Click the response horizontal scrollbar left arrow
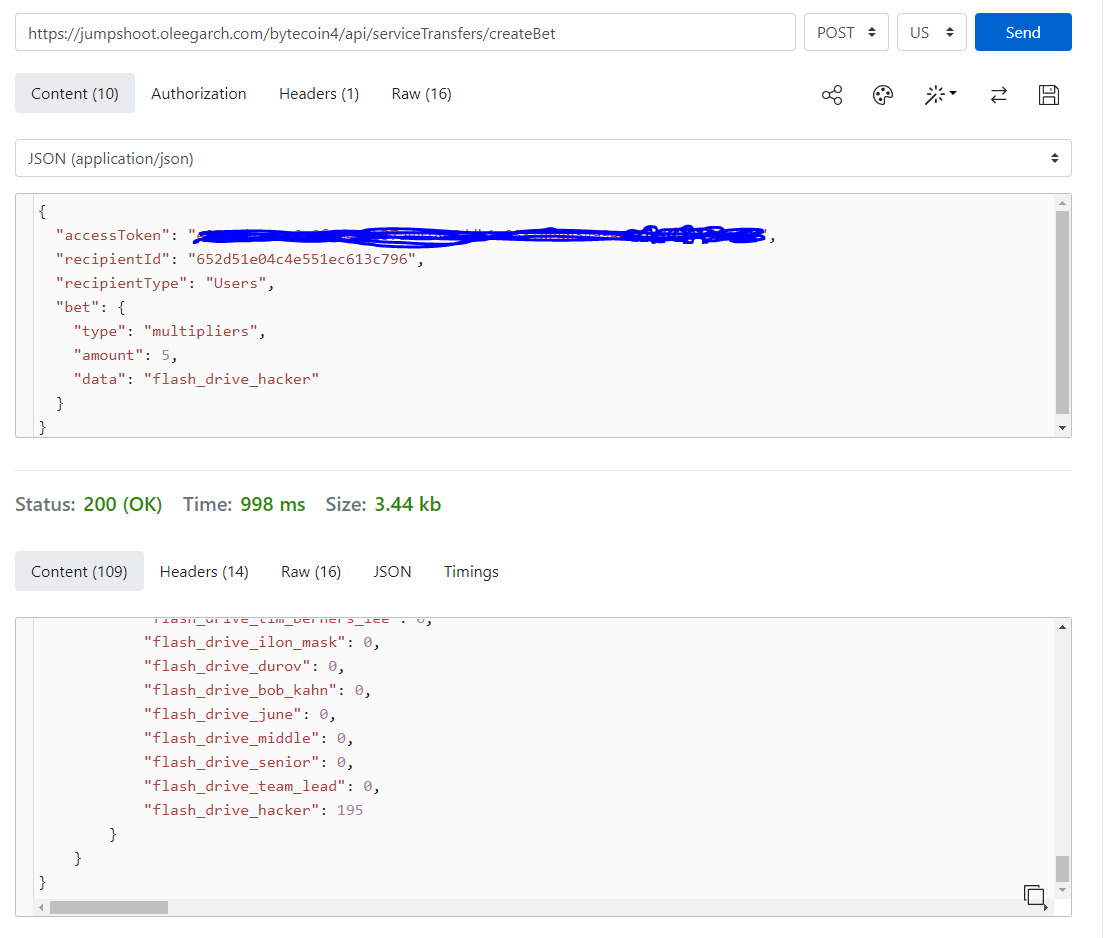1107x938 pixels. (x=42, y=908)
